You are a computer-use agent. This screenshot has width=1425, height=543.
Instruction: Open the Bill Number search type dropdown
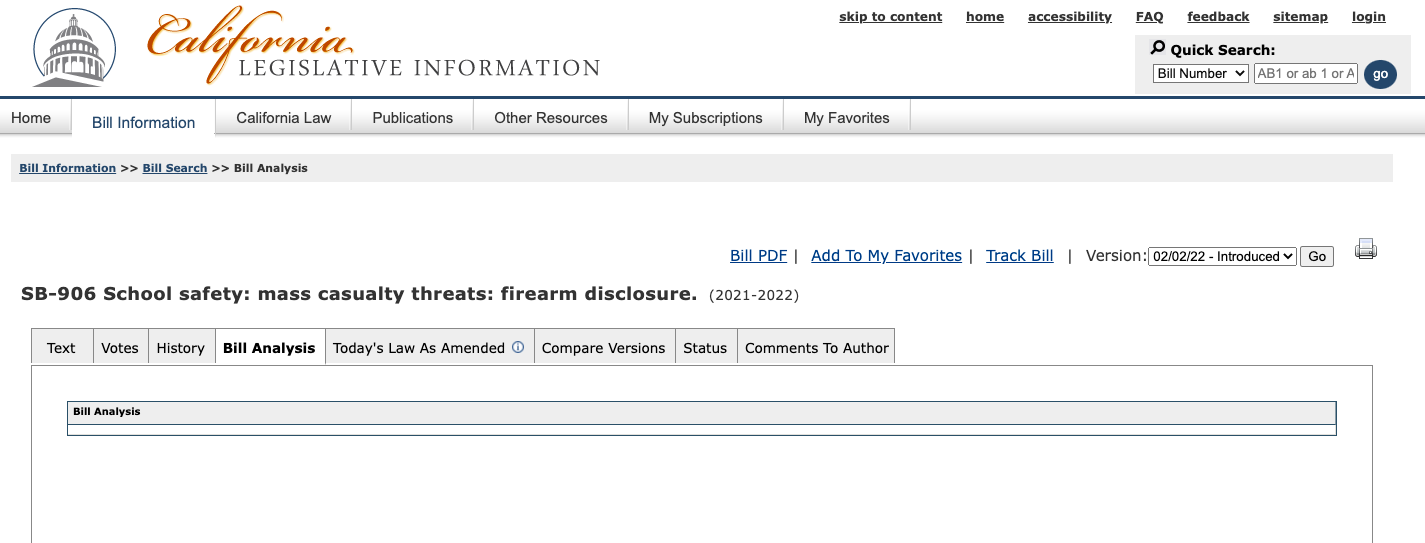point(1200,73)
